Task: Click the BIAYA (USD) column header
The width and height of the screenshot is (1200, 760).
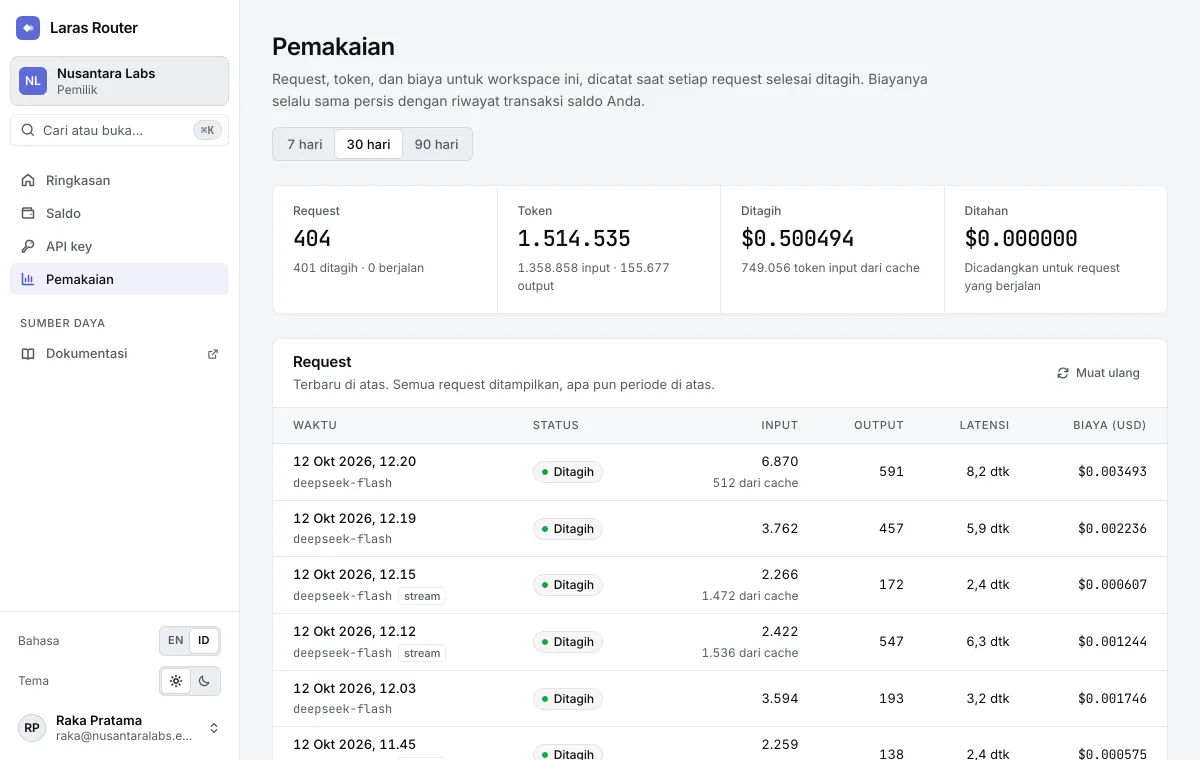Action: [1110, 425]
